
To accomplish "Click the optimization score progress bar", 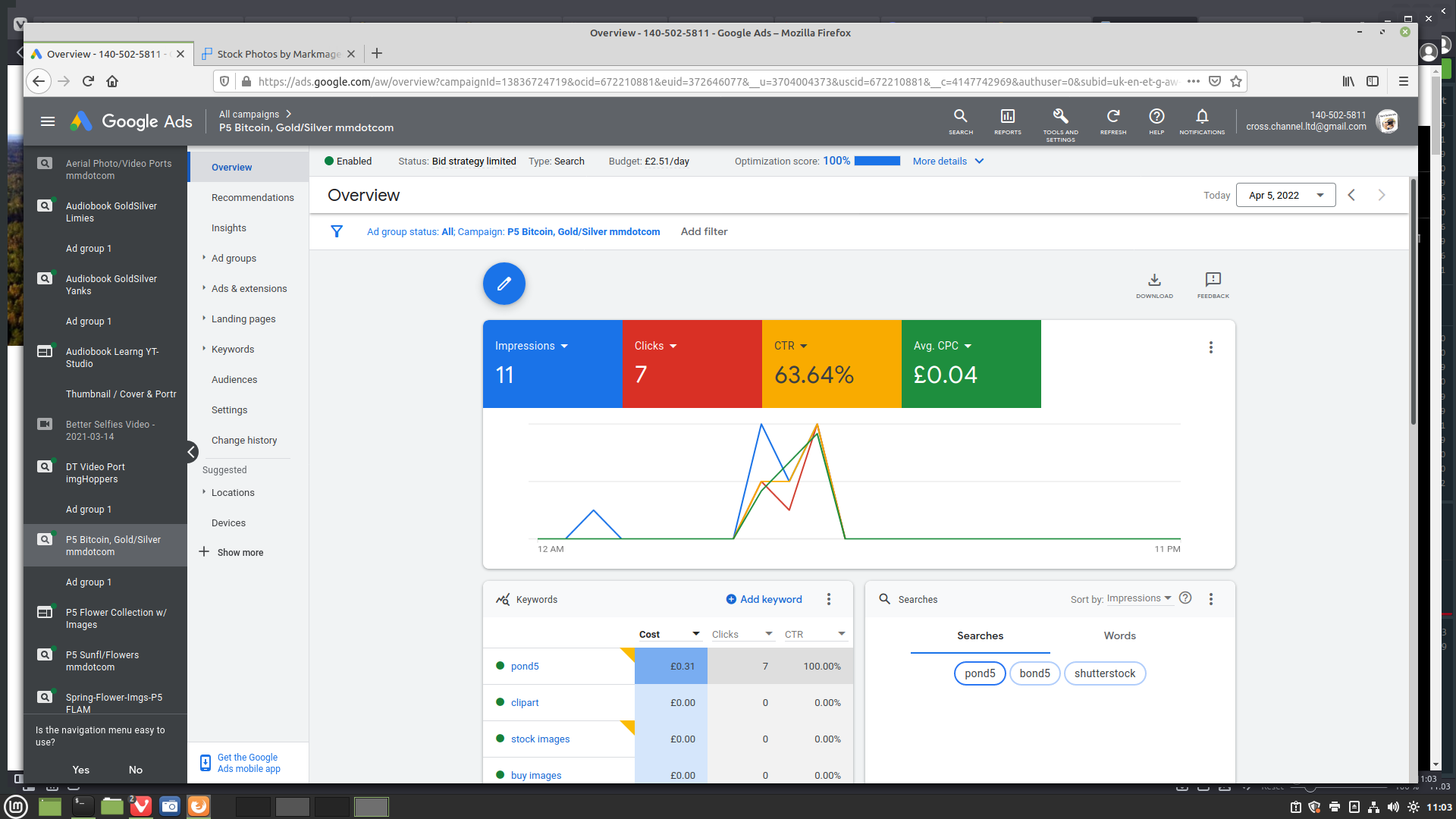I will tap(877, 161).
